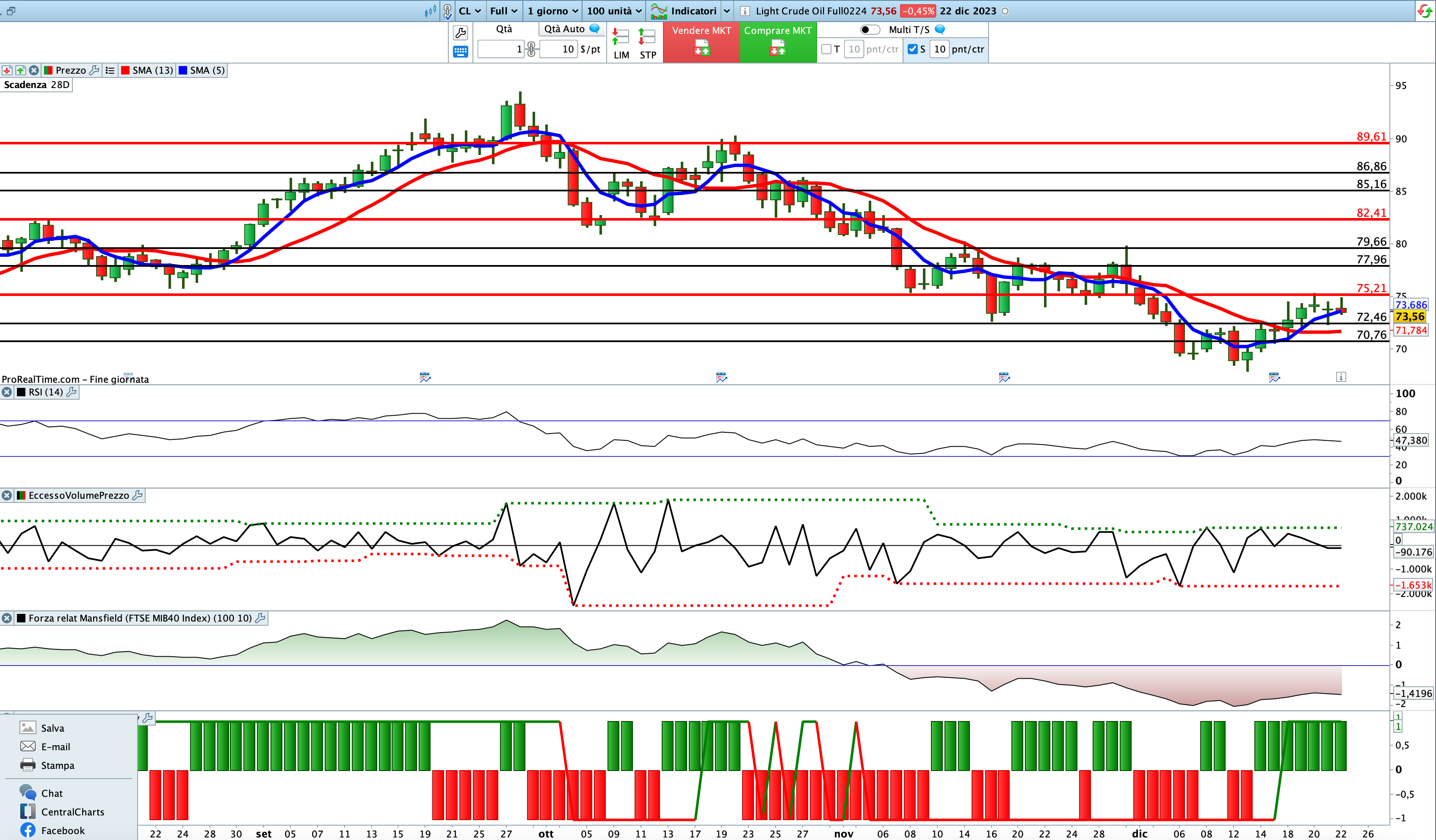This screenshot has width=1436, height=840.
Task: Click the blue keyboard shortcuts icon
Action: [461, 52]
